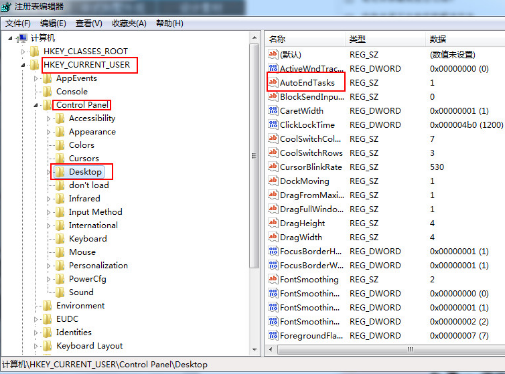Select the DragFromMaxi... value name
Screen dimensions: 505x374
[x=312, y=195]
